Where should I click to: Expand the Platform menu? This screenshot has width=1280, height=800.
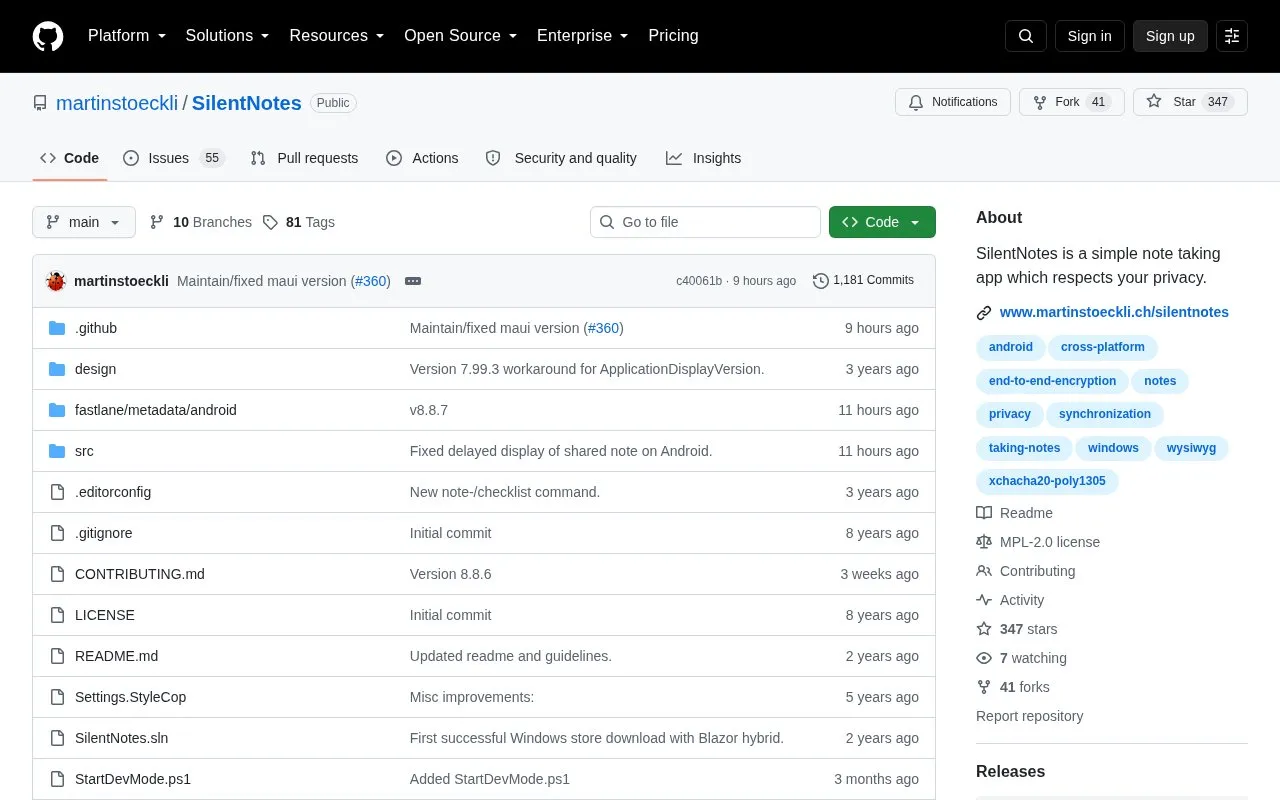(x=127, y=36)
